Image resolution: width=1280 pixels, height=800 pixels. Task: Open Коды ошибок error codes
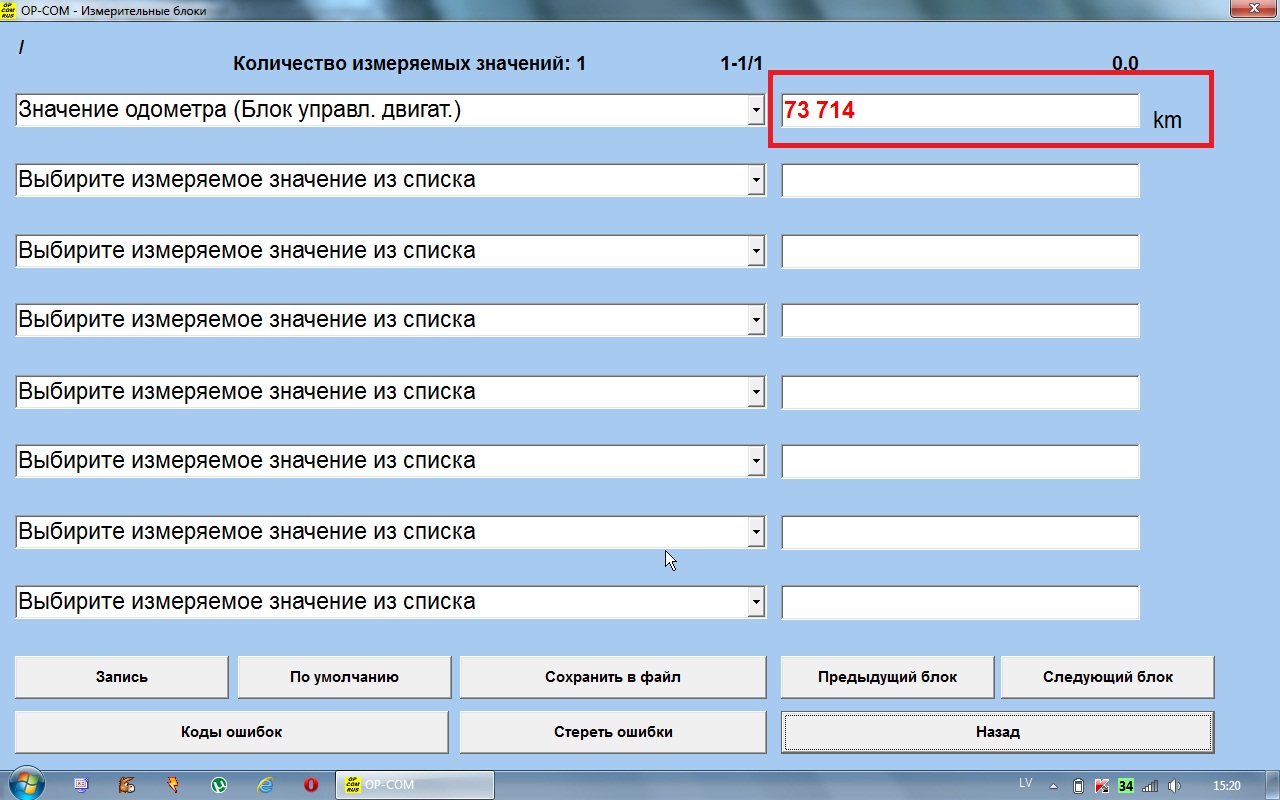[231, 732]
